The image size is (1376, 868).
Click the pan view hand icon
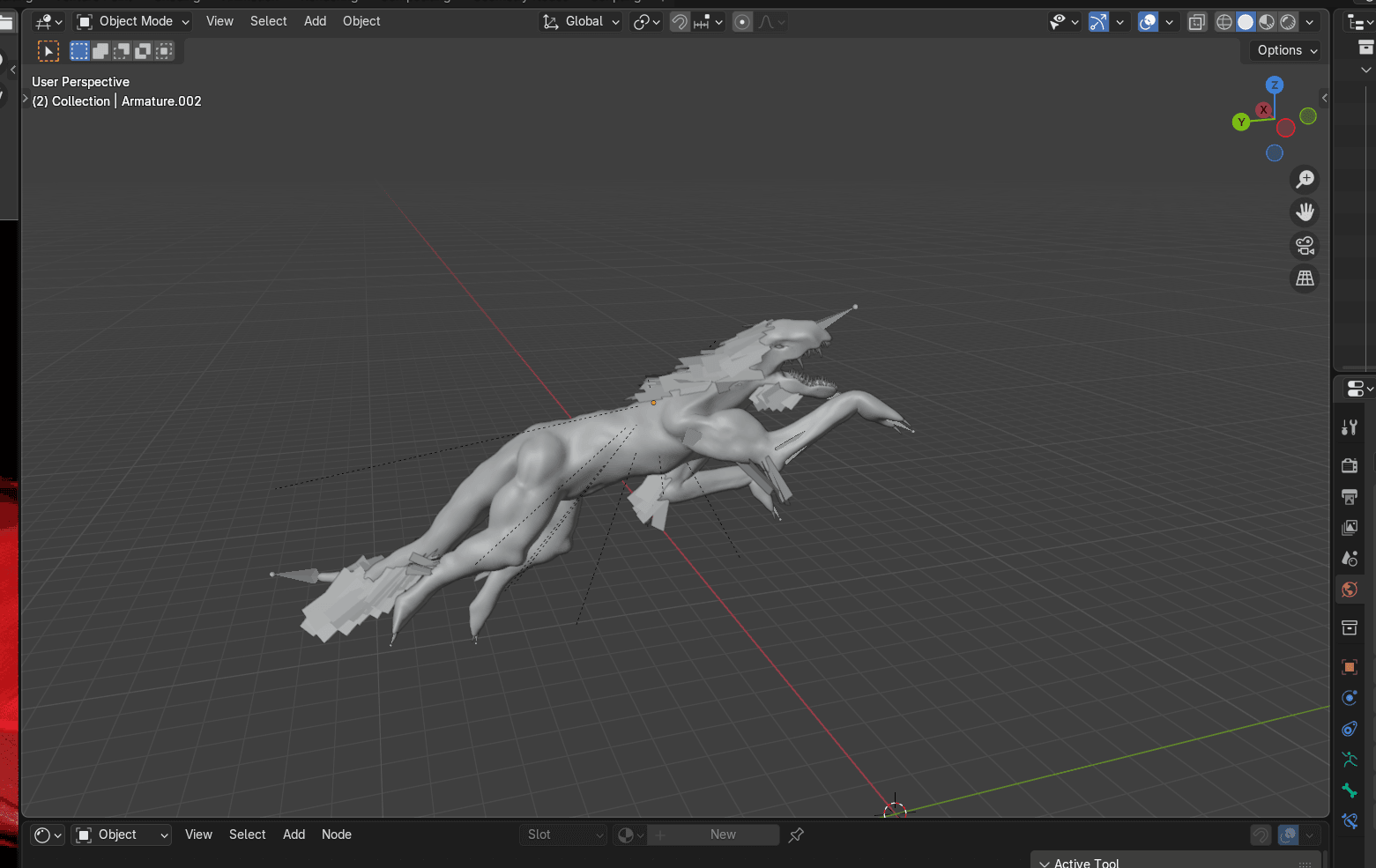1305,212
